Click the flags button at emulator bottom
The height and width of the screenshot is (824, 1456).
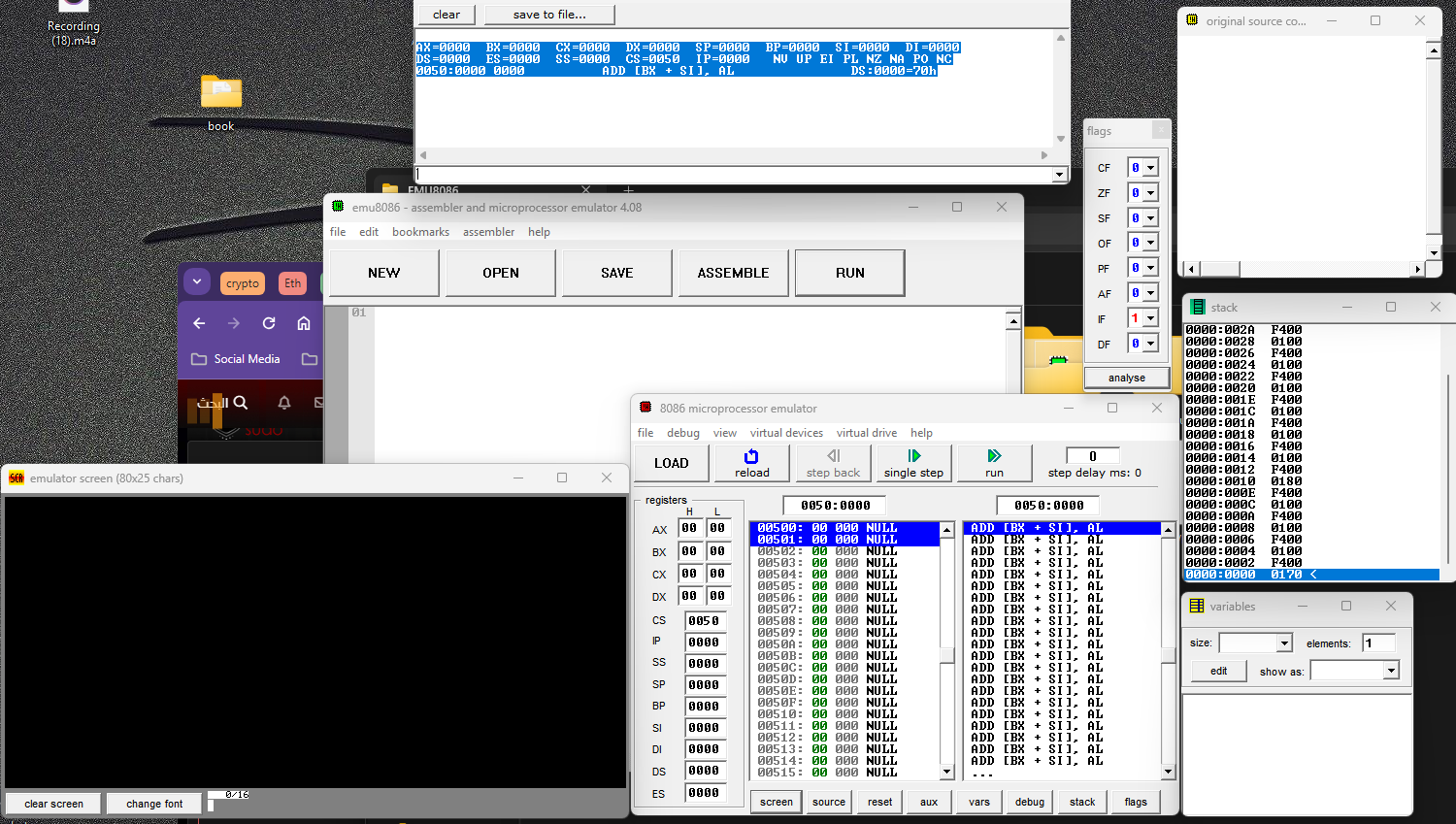[x=1136, y=802]
